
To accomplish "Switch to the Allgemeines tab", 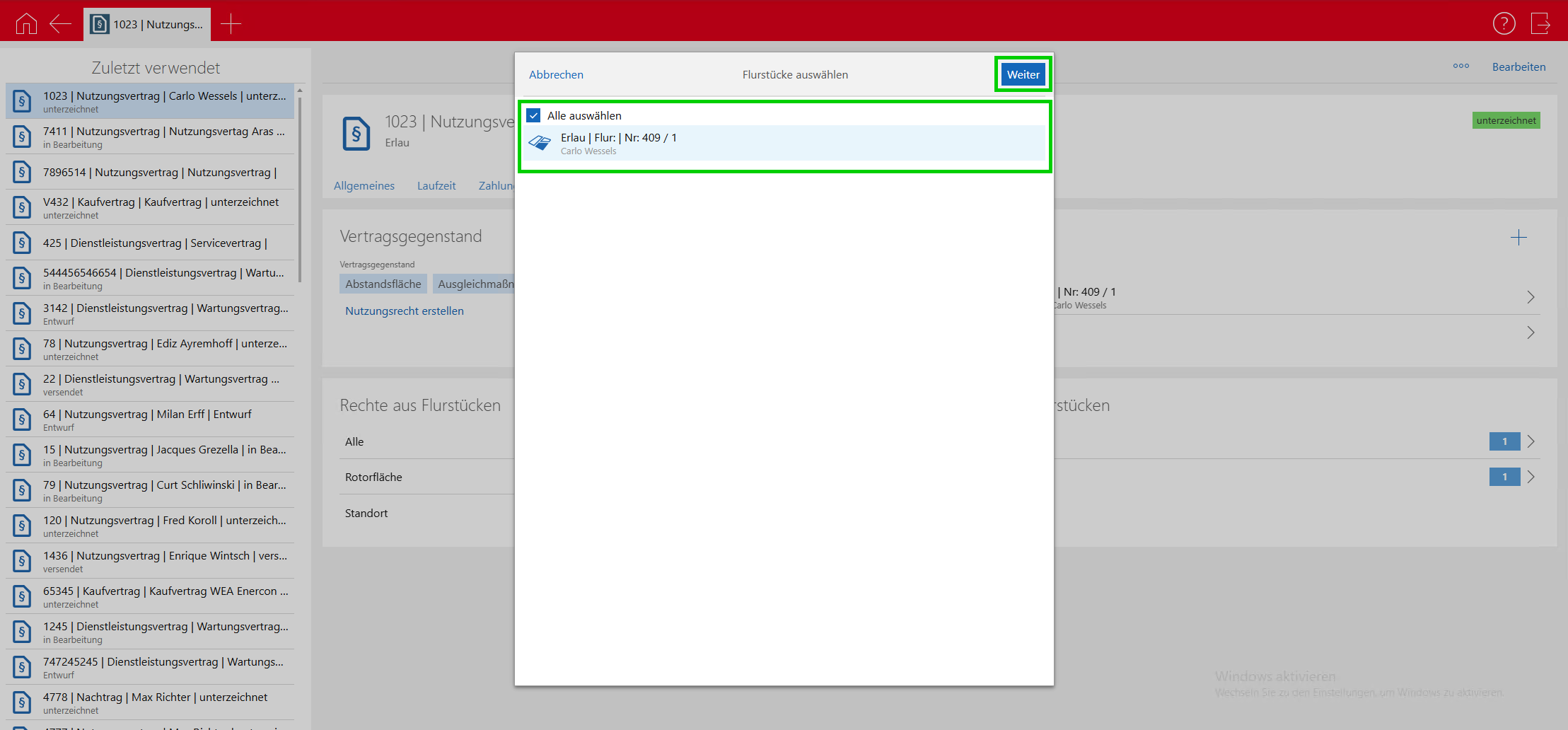I will 364,185.
